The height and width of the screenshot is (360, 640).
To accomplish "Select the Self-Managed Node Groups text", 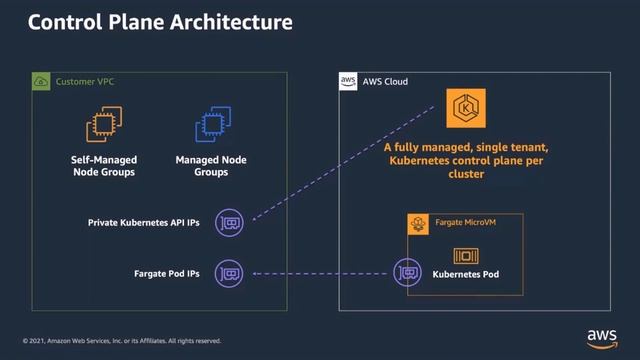I will (x=104, y=166).
